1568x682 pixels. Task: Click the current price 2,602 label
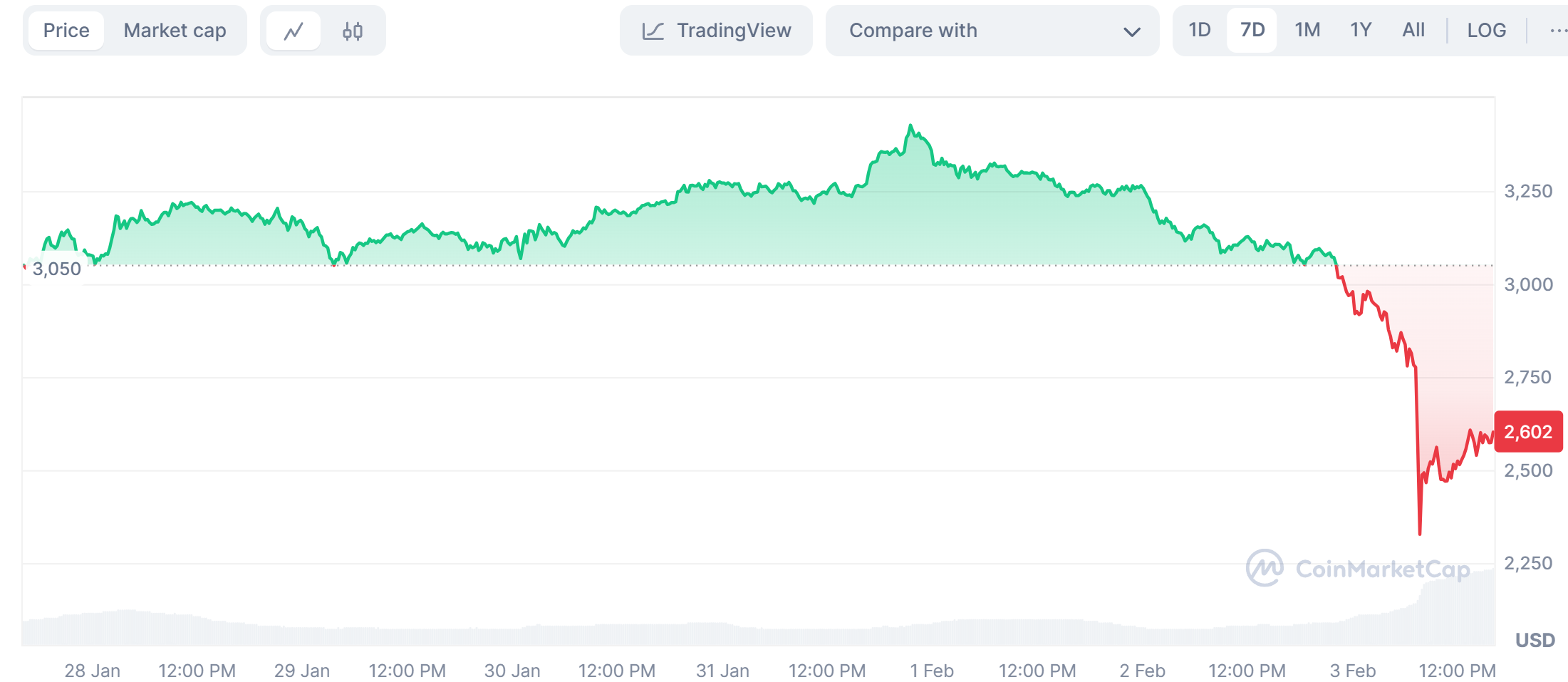point(1528,432)
